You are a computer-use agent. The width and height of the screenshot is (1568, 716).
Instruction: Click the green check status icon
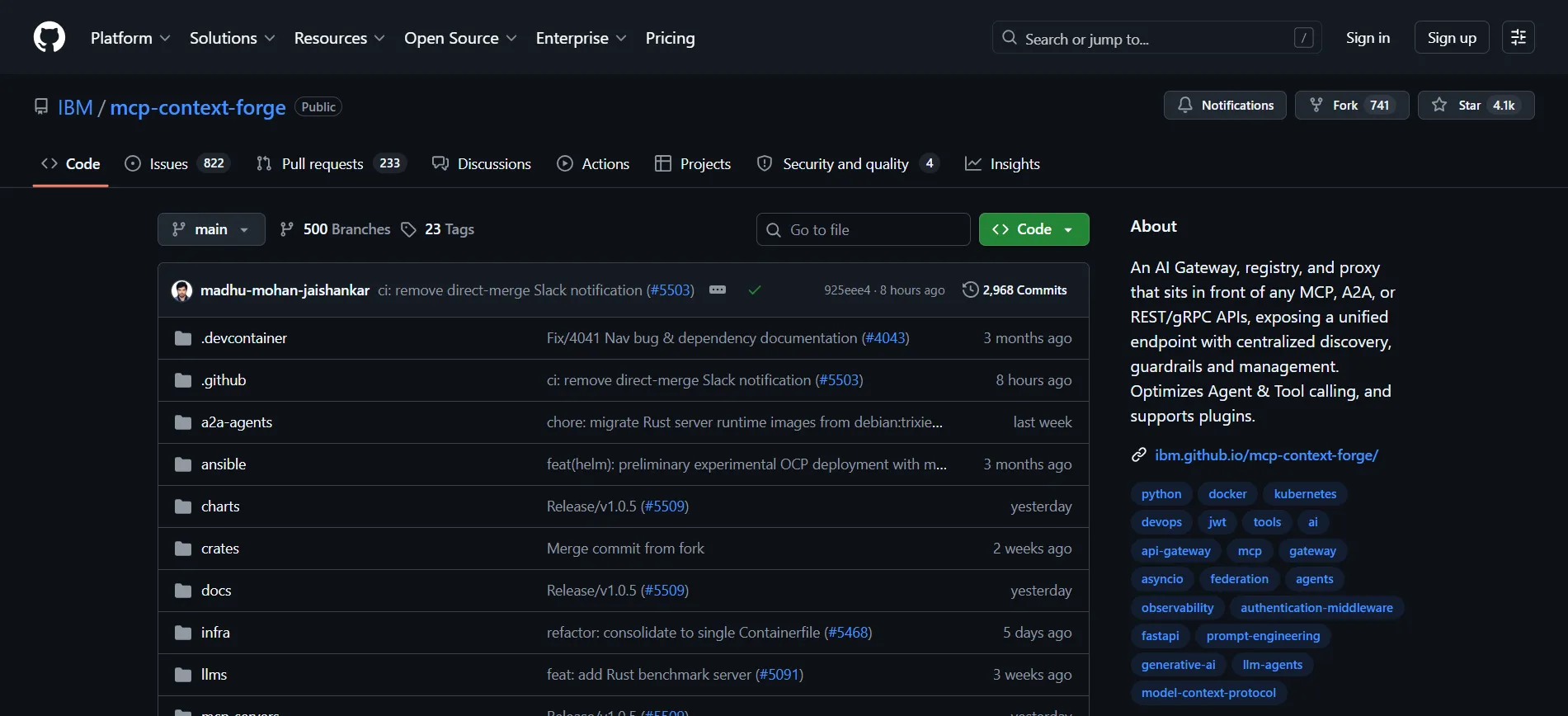pyautogui.click(x=755, y=290)
